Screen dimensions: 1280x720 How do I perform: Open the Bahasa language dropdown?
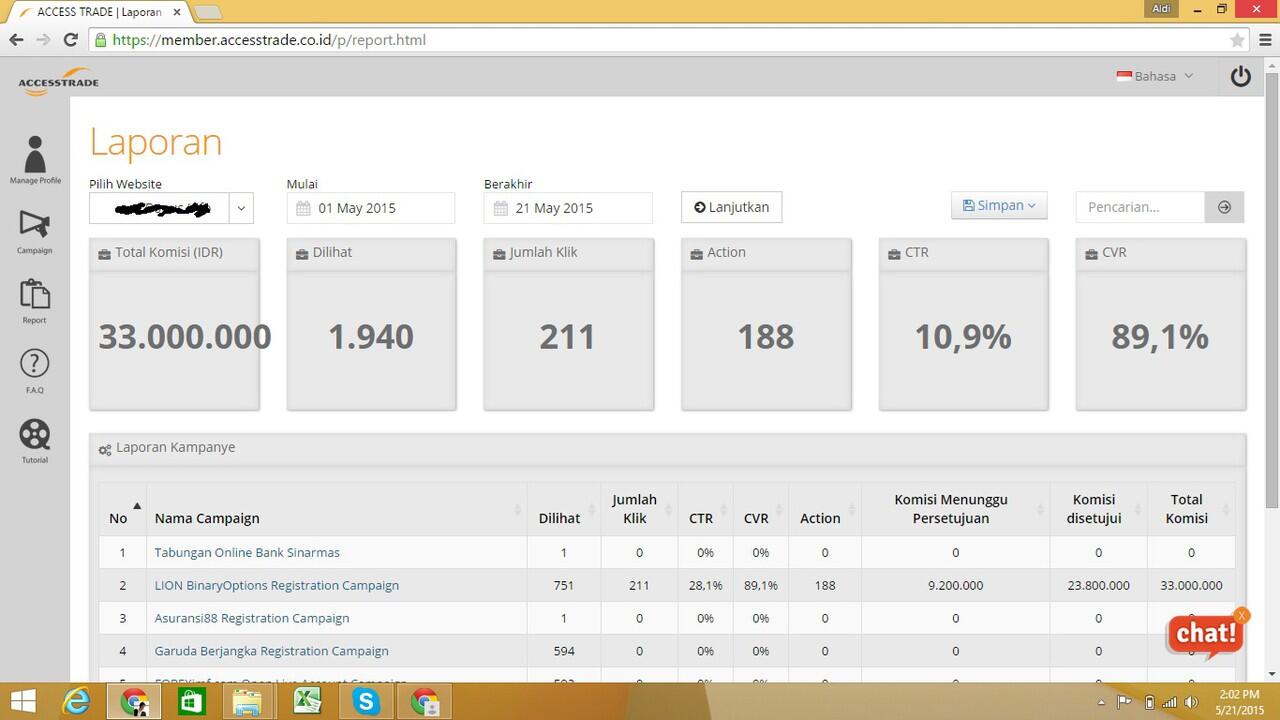pyautogui.click(x=1155, y=76)
